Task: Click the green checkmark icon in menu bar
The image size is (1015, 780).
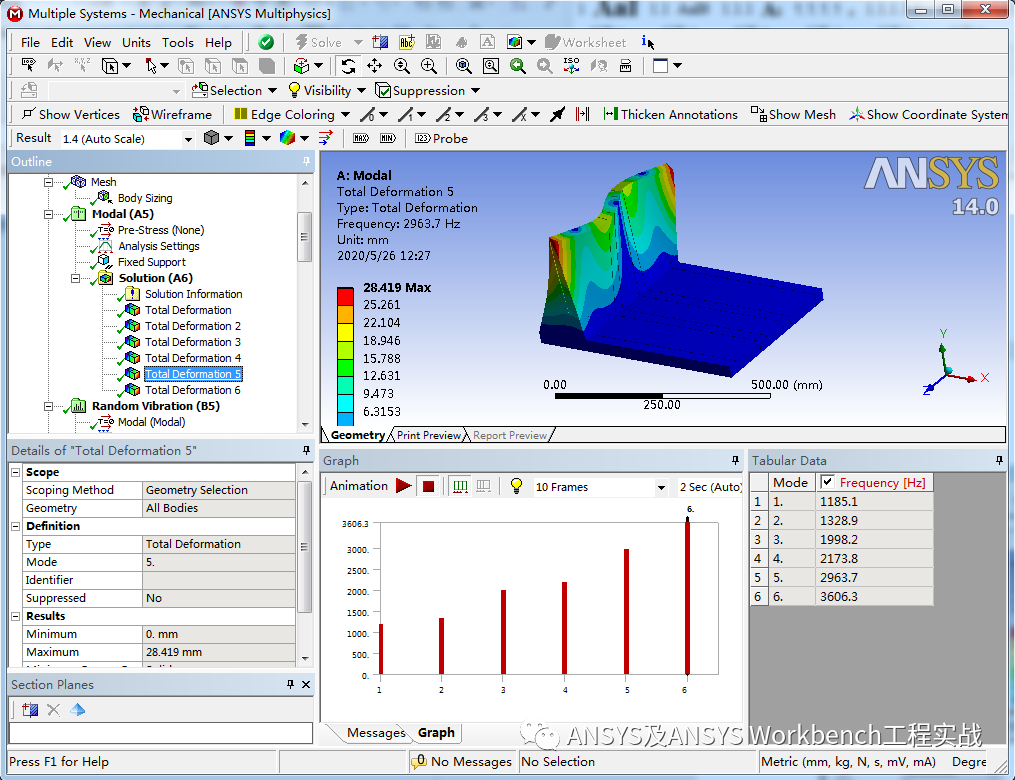Action: (x=265, y=43)
